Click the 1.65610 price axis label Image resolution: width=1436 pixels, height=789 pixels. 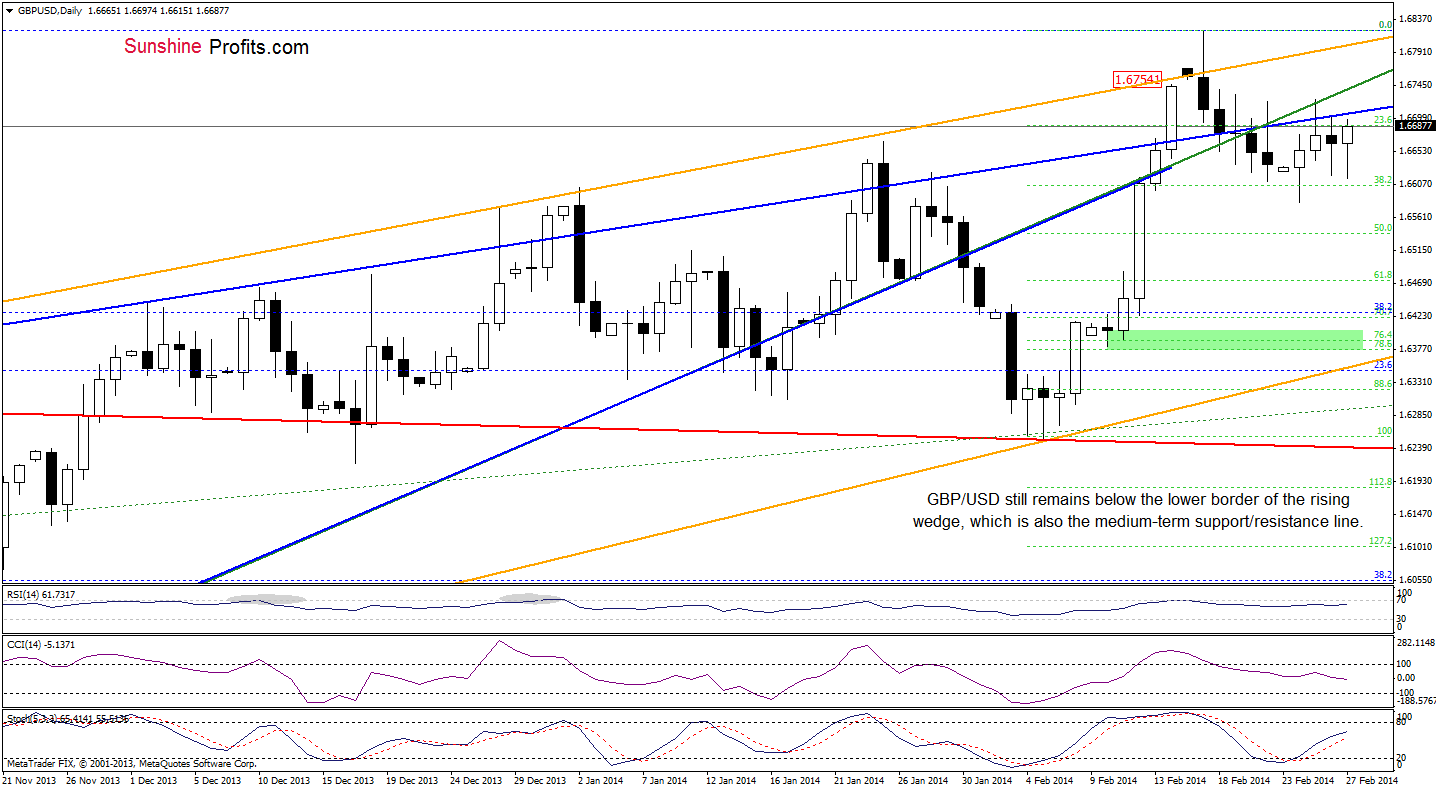pyautogui.click(x=1416, y=217)
